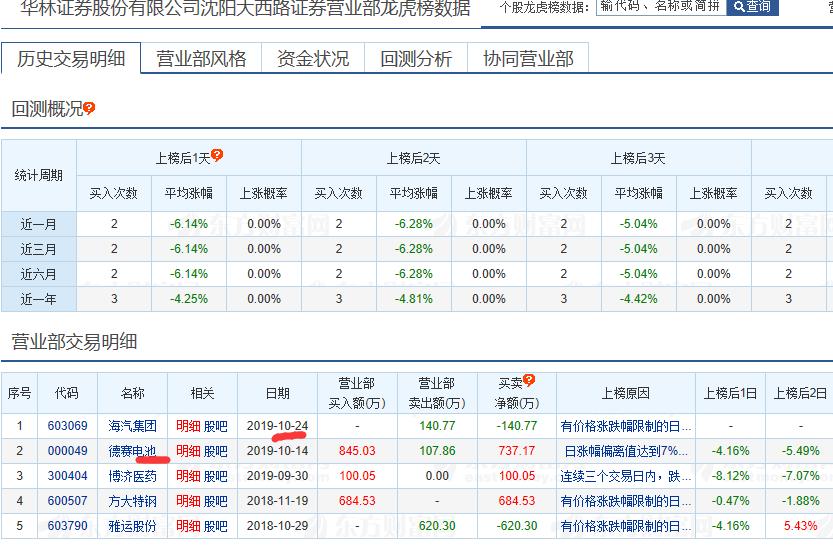Click 股吧 link in 海汽集团 row
The image size is (833, 551).
click(216, 426)
